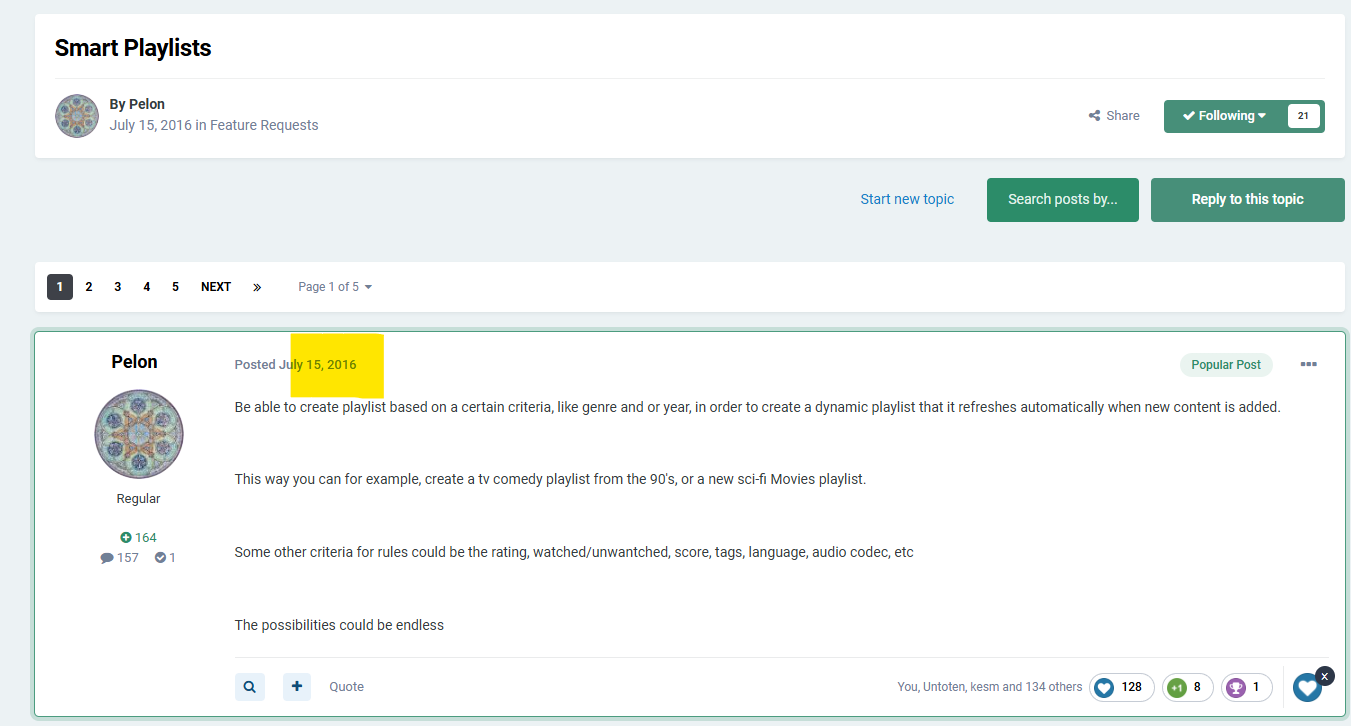
Task: Dismiss the reaction with the x icon
Action: coord(1324,676)
